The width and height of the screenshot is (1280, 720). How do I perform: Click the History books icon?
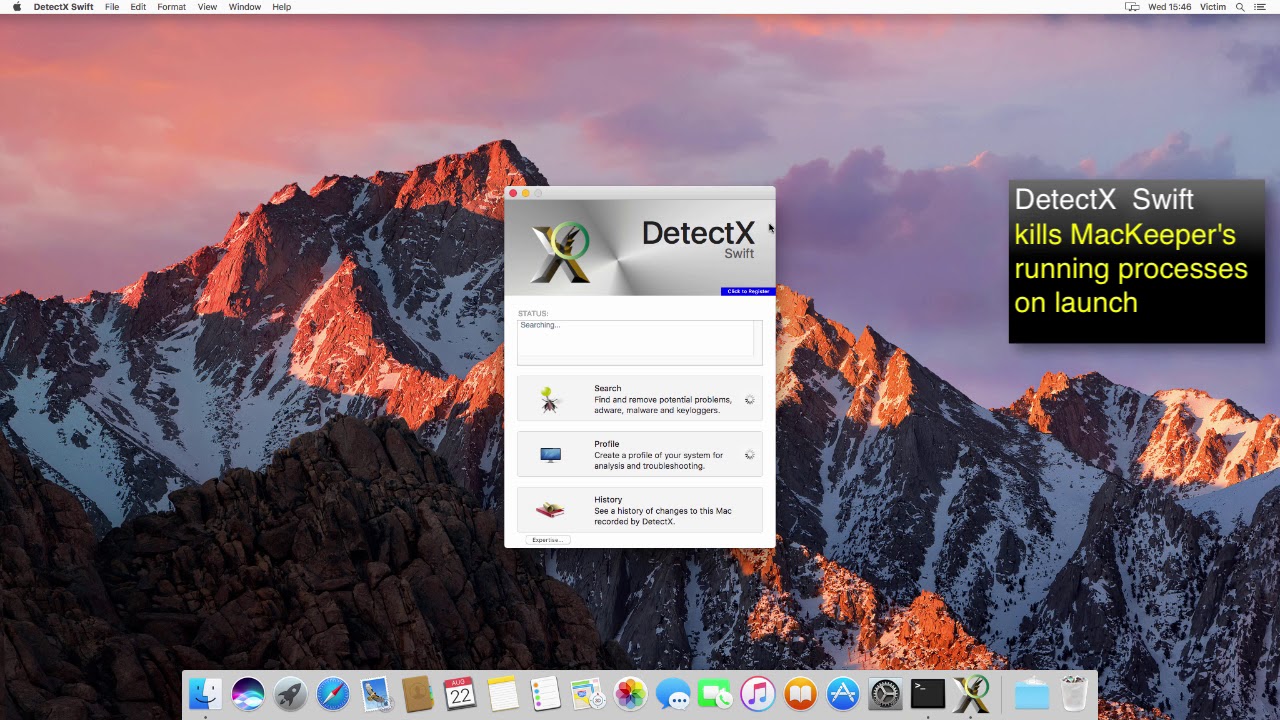point(550,510)
